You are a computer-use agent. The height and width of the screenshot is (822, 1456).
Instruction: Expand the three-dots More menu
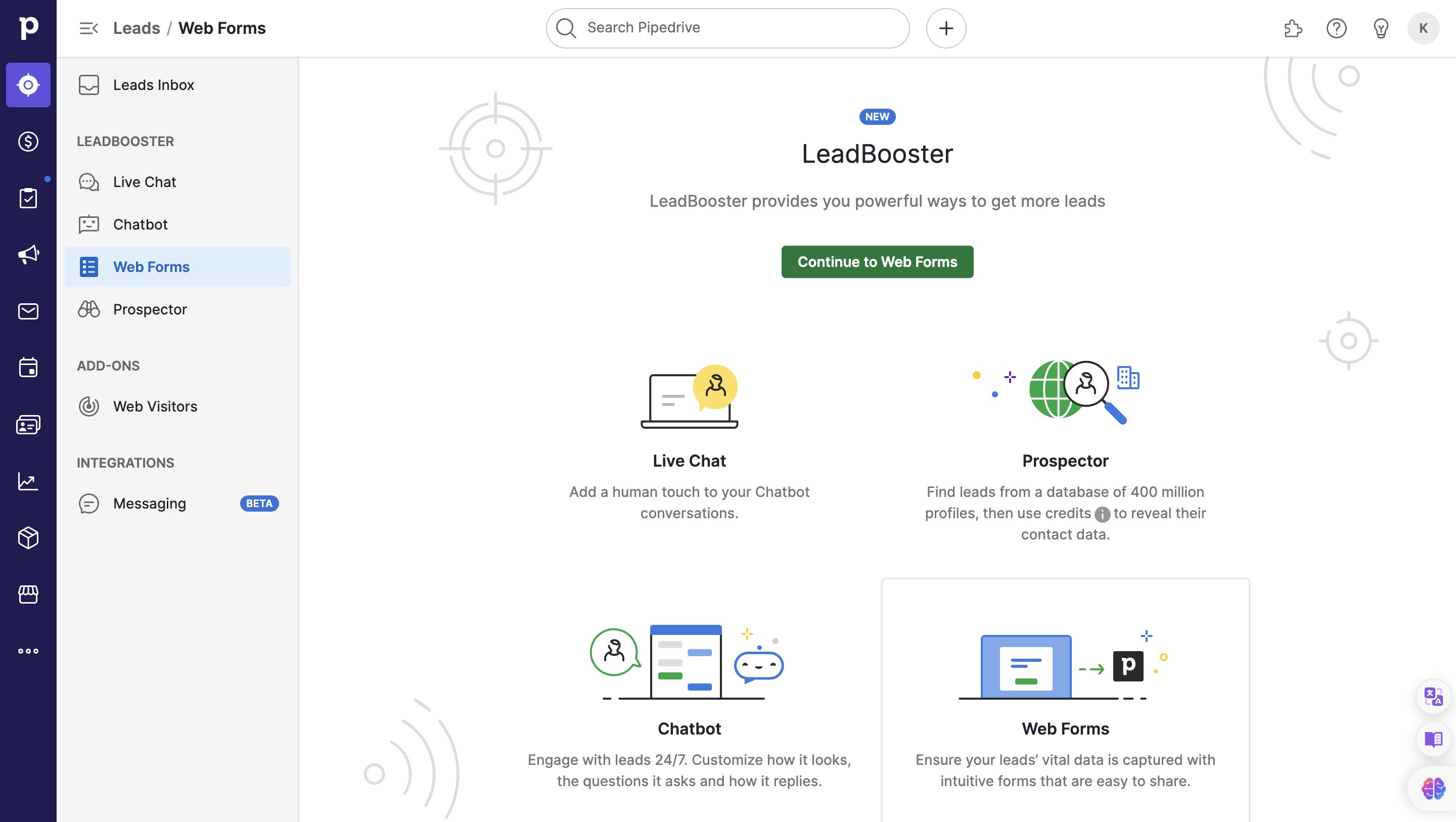click(x=28, y=651)
